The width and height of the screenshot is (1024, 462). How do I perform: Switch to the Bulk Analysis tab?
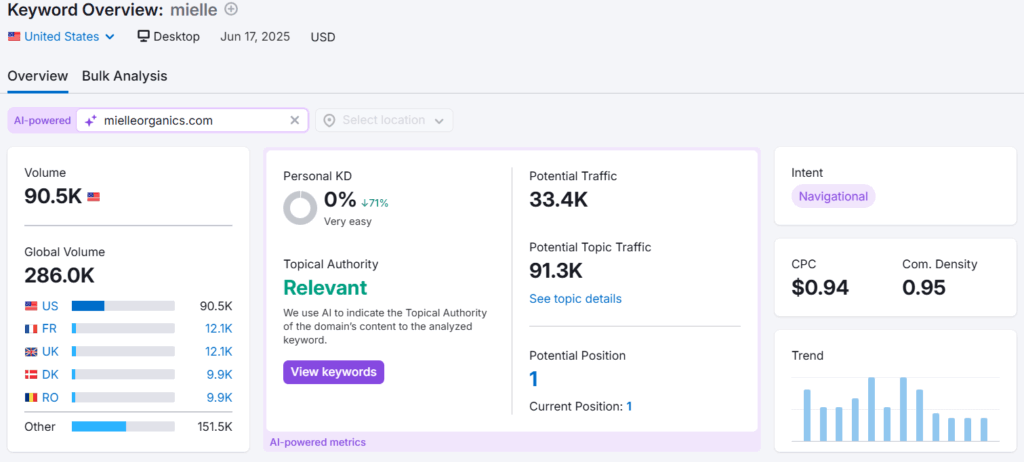125,76
